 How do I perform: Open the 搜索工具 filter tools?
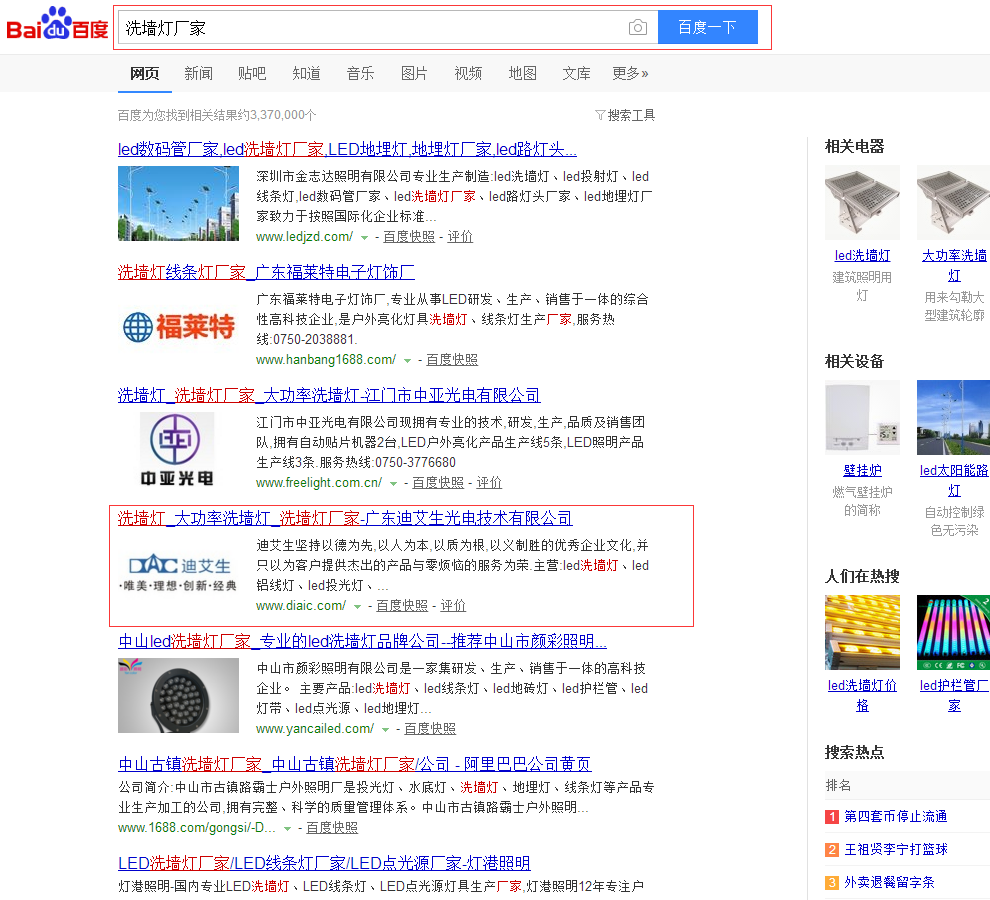625,115
